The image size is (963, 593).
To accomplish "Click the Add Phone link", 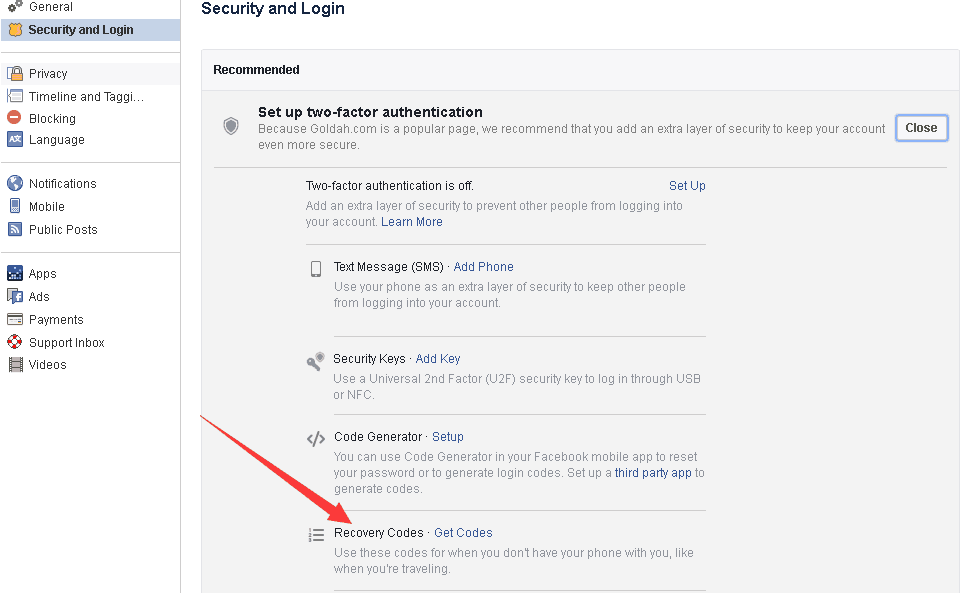I will tap(483, 267).
